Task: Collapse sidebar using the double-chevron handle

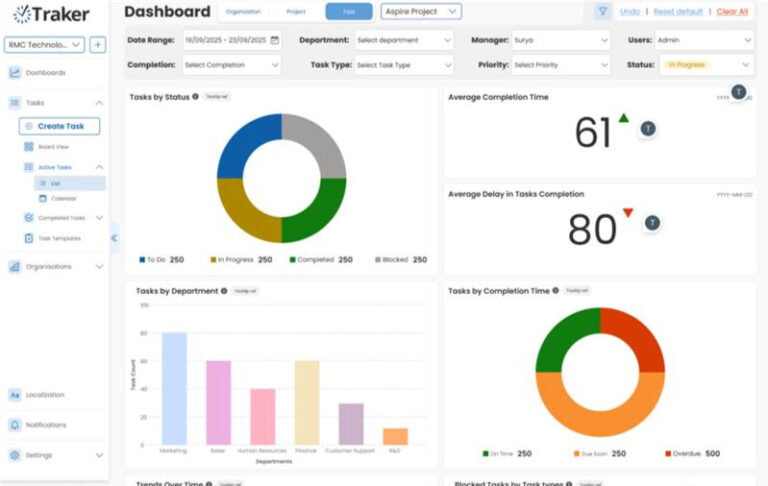Action: tap(114, 238)
